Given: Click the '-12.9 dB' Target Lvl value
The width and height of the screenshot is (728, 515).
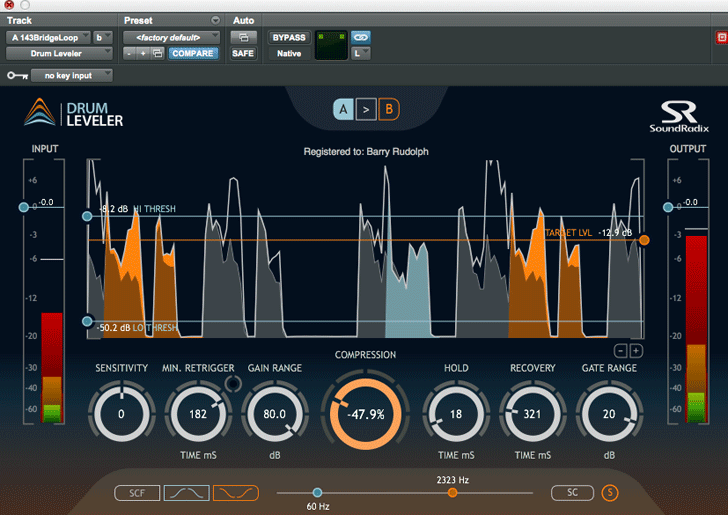Looking at the screenshot, I should point(615,233).
